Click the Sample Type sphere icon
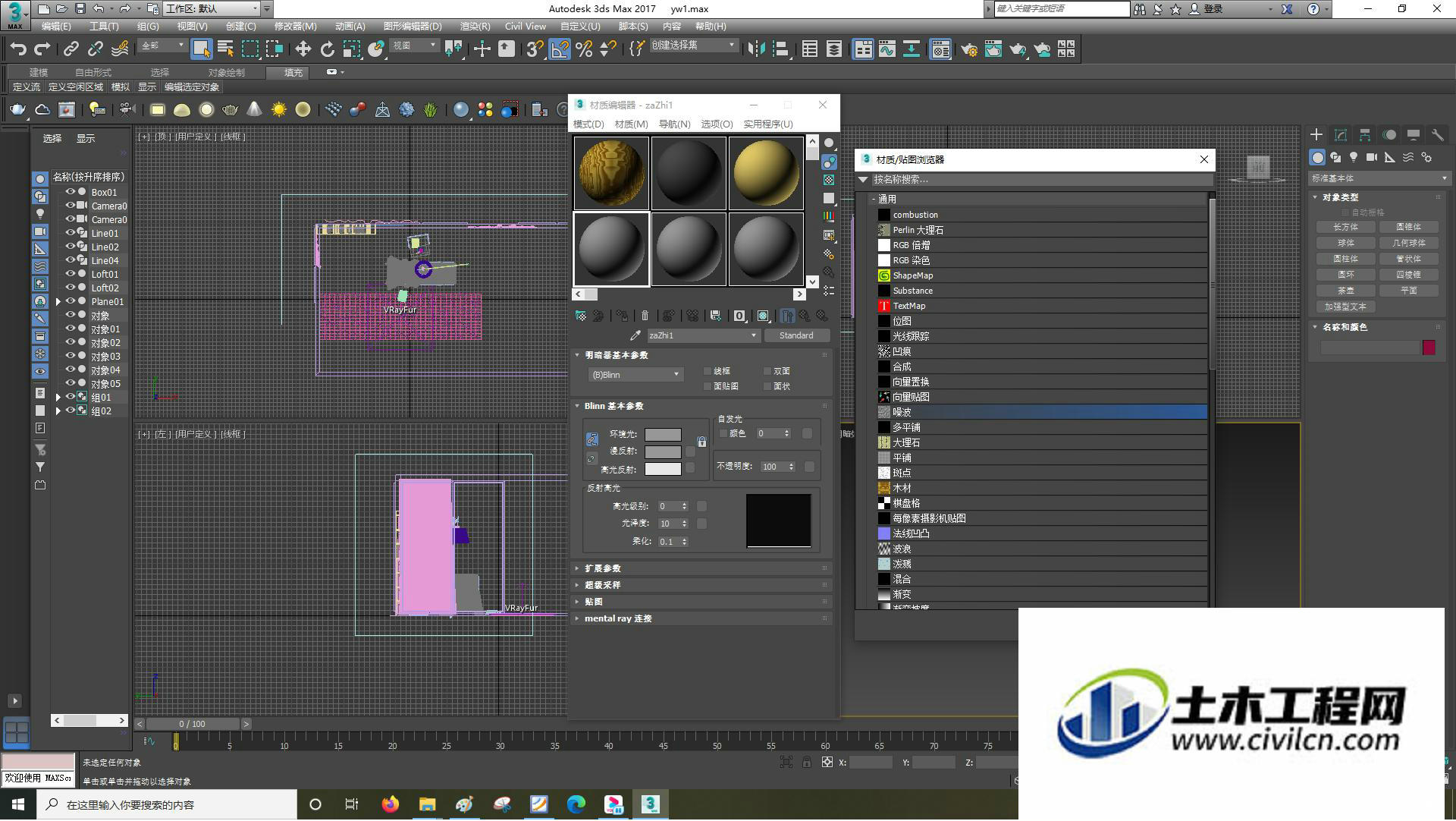Image resolution: width=1456 pixels, height=821 pixels. (x=829, y=143)
